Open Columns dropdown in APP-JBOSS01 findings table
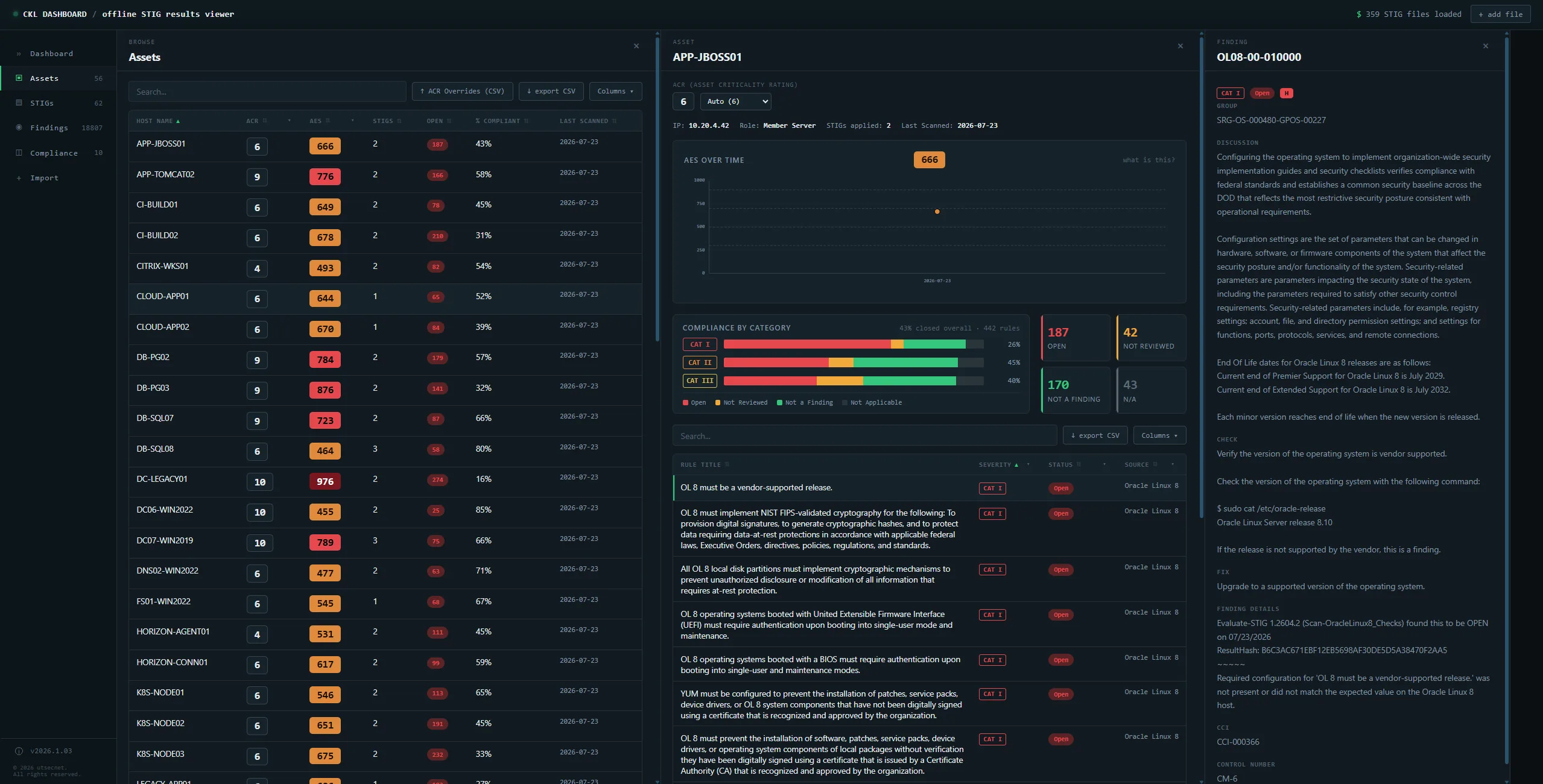The height and width of the screenshot is (784, 1543). click(1159, 435)
